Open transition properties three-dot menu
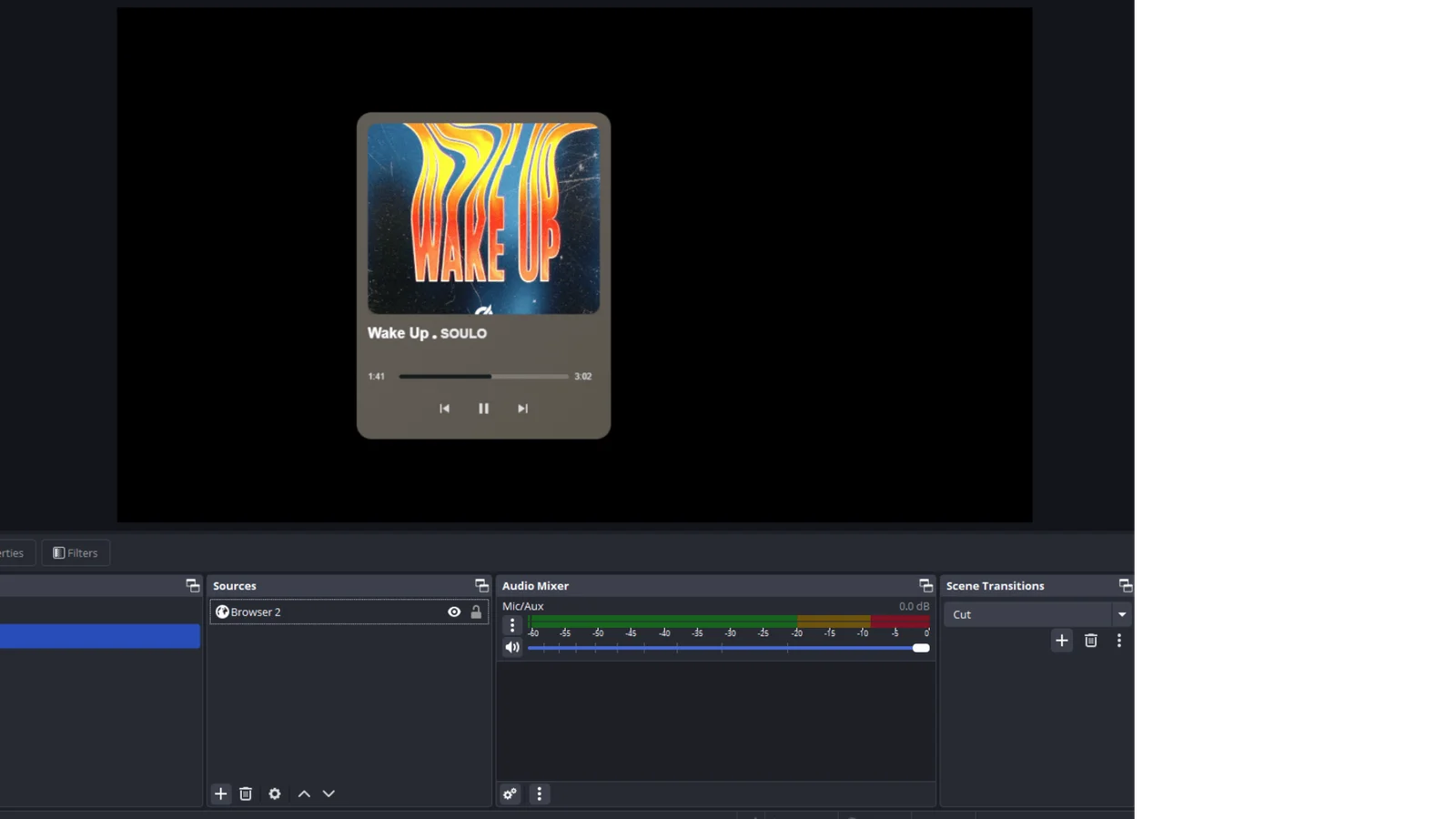This screenshot has width=1456, height=819. 1119,641
